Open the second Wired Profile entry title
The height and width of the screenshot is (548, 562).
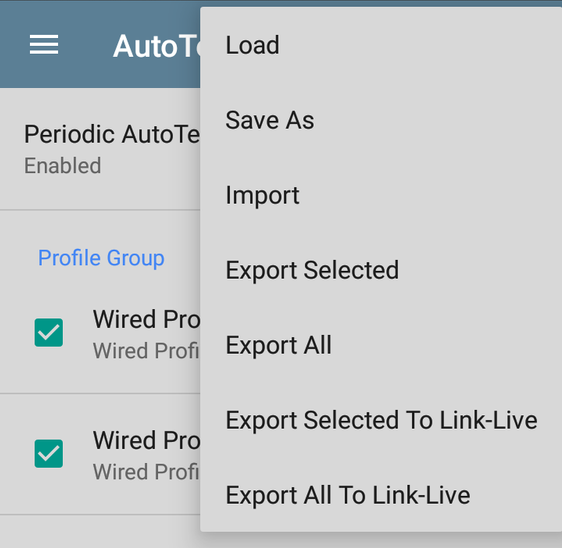tap(147, 440)
